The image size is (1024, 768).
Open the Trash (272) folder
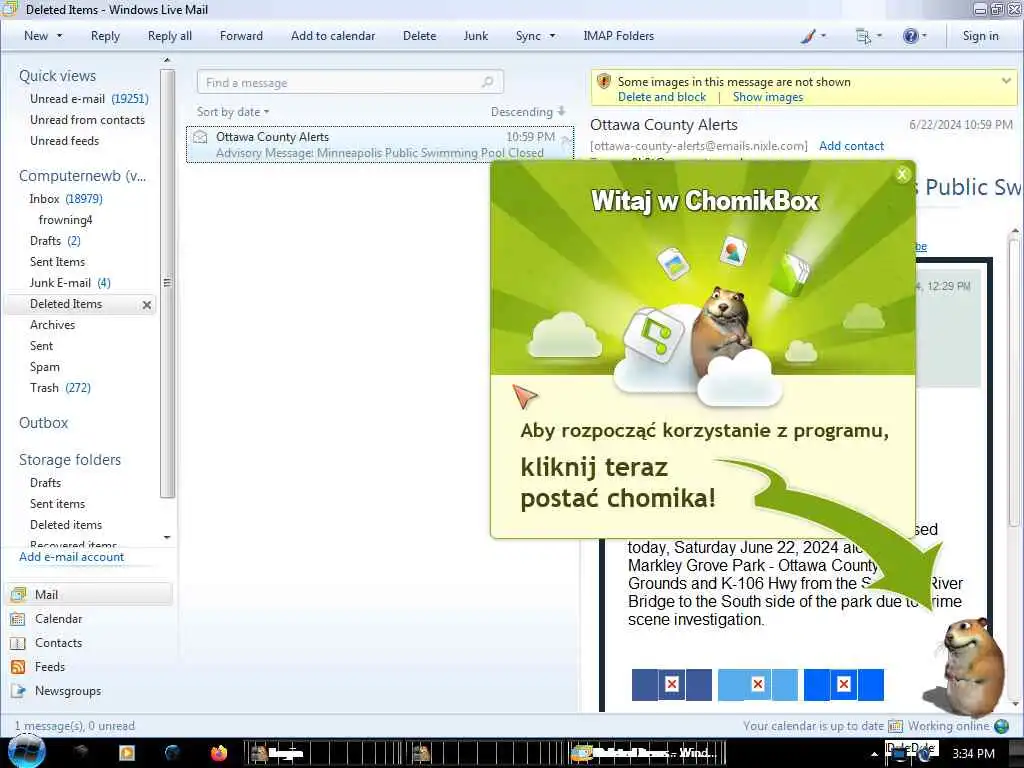[x=60, y=388]
